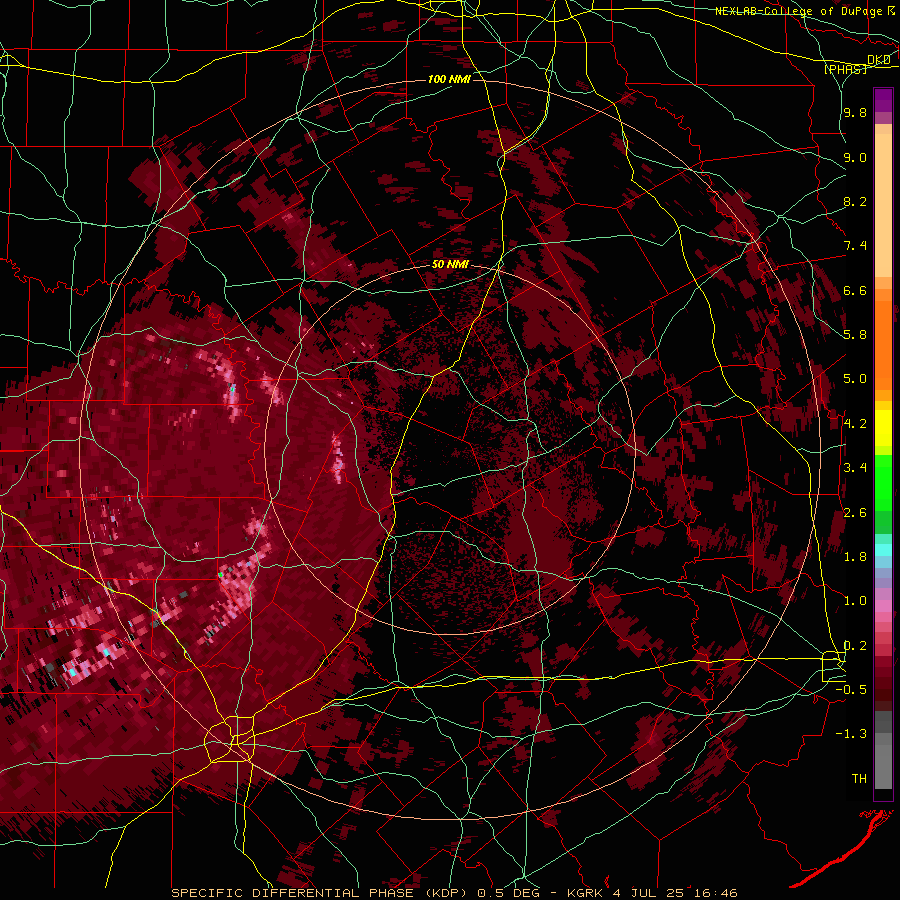The height and width of the screenshot is (900, 900).
Task: Pick the cyan swatch in the color bar
Action: (883, 549)
